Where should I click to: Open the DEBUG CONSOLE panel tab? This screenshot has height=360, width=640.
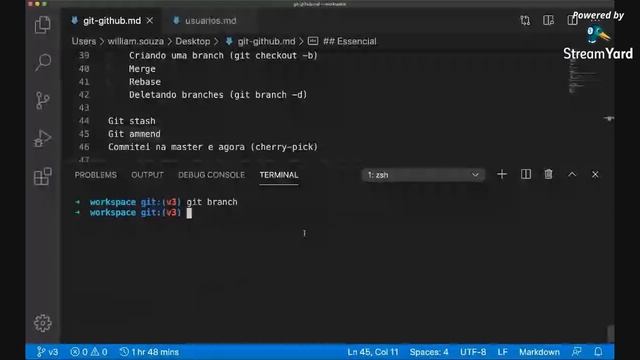pos(211,175)
